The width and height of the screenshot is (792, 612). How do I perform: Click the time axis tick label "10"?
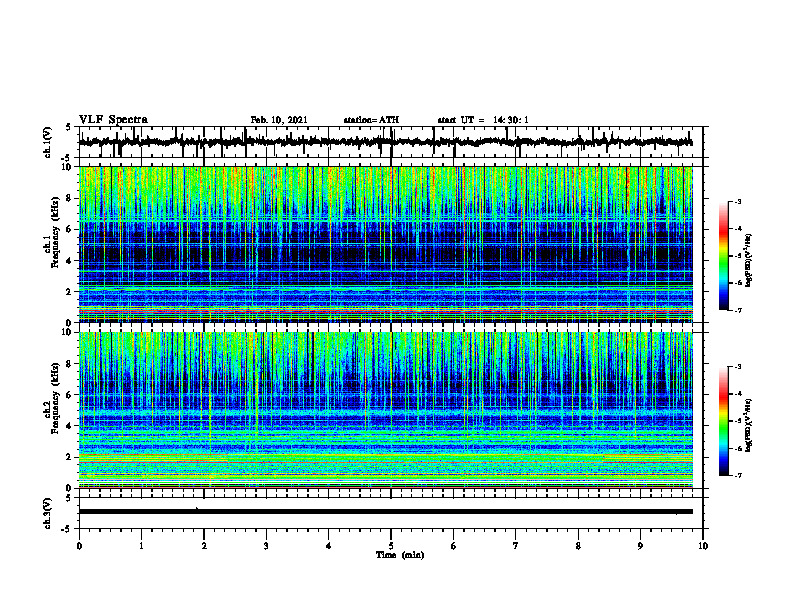pyautogui.click(x=703, y=546)
